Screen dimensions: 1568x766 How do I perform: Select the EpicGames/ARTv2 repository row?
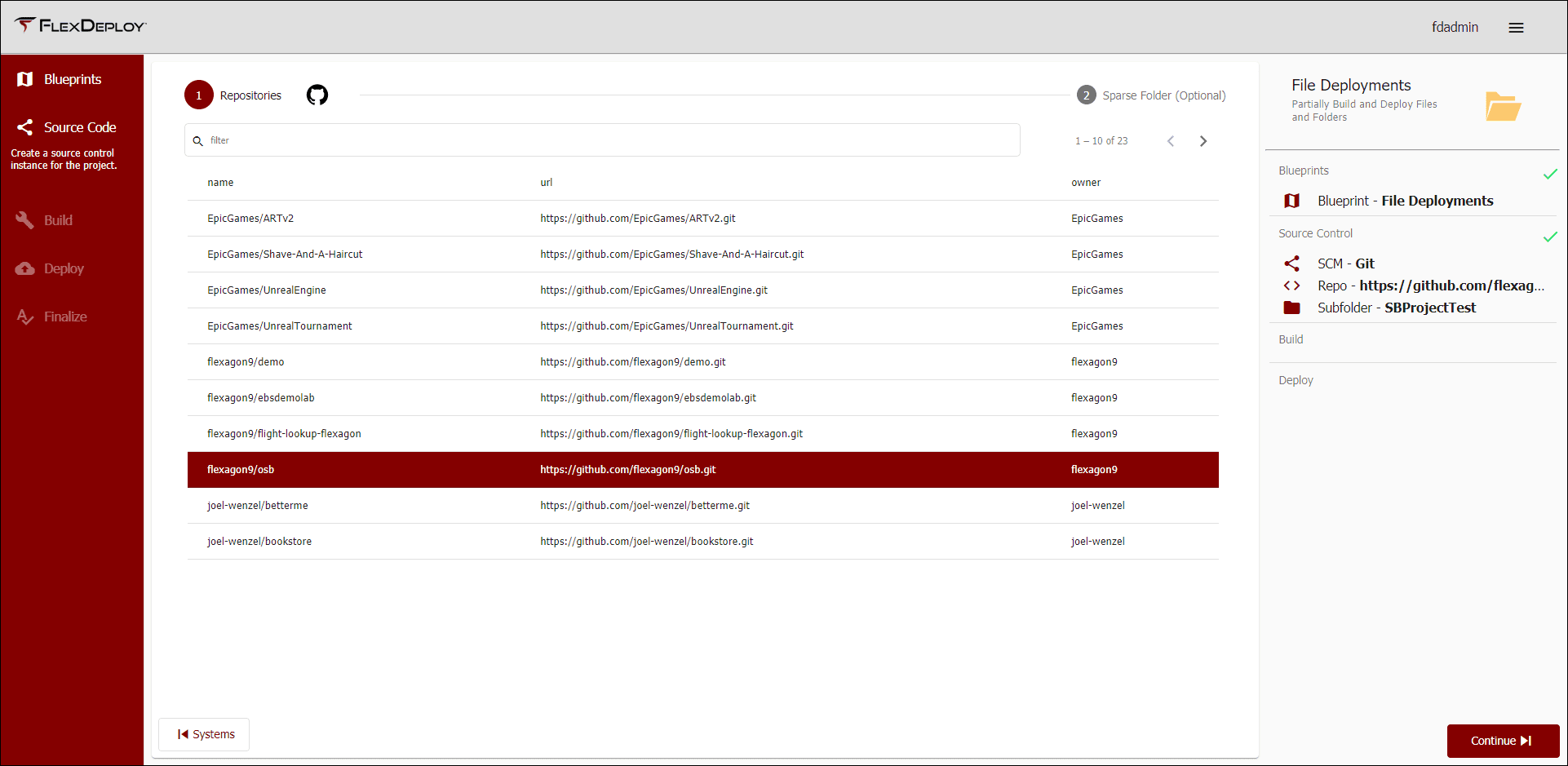(x=703, y=219)
